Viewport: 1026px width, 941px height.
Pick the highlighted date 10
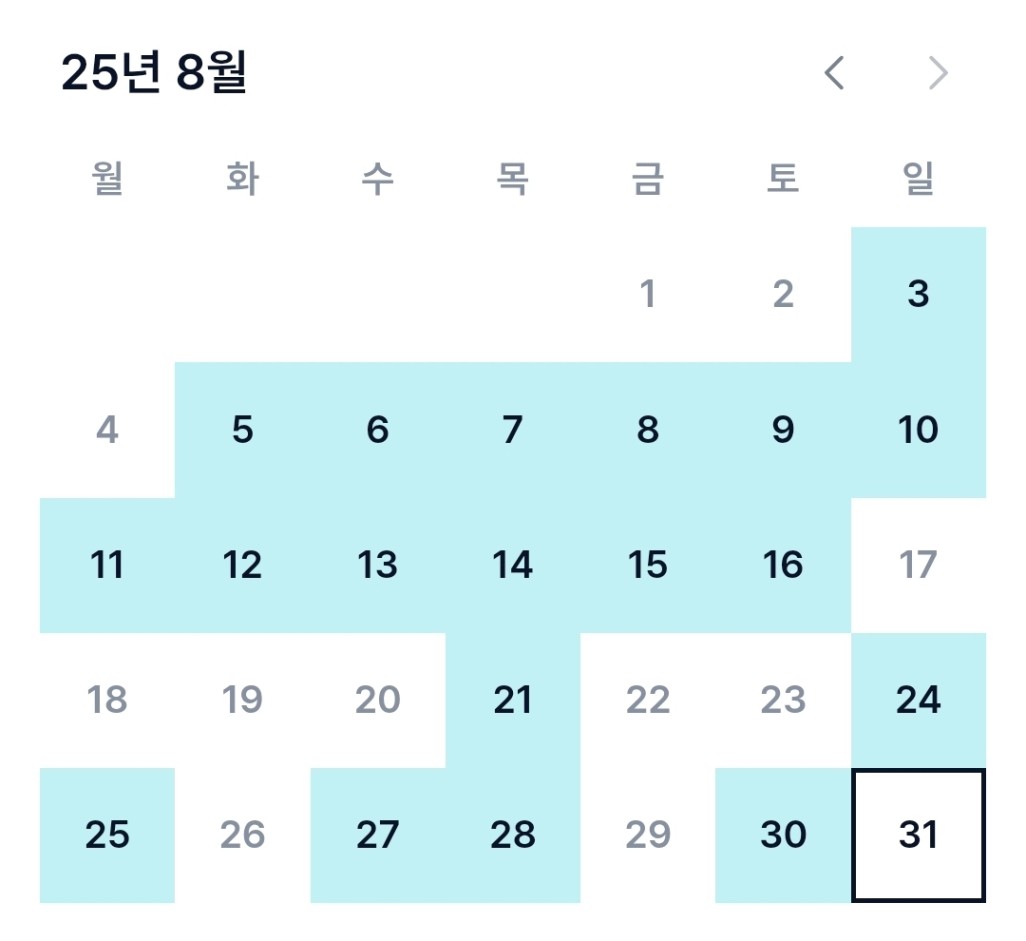(x=919, y=430)
